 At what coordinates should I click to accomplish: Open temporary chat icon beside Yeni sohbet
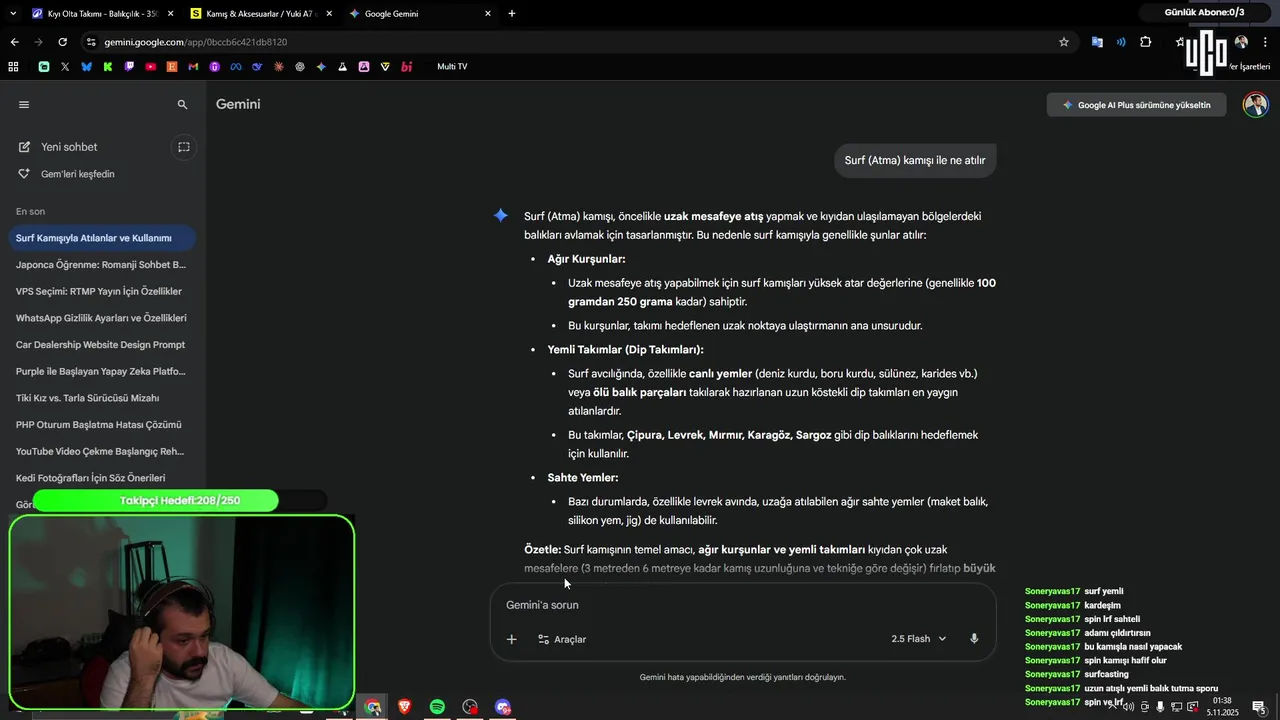(x=184, y=147)
